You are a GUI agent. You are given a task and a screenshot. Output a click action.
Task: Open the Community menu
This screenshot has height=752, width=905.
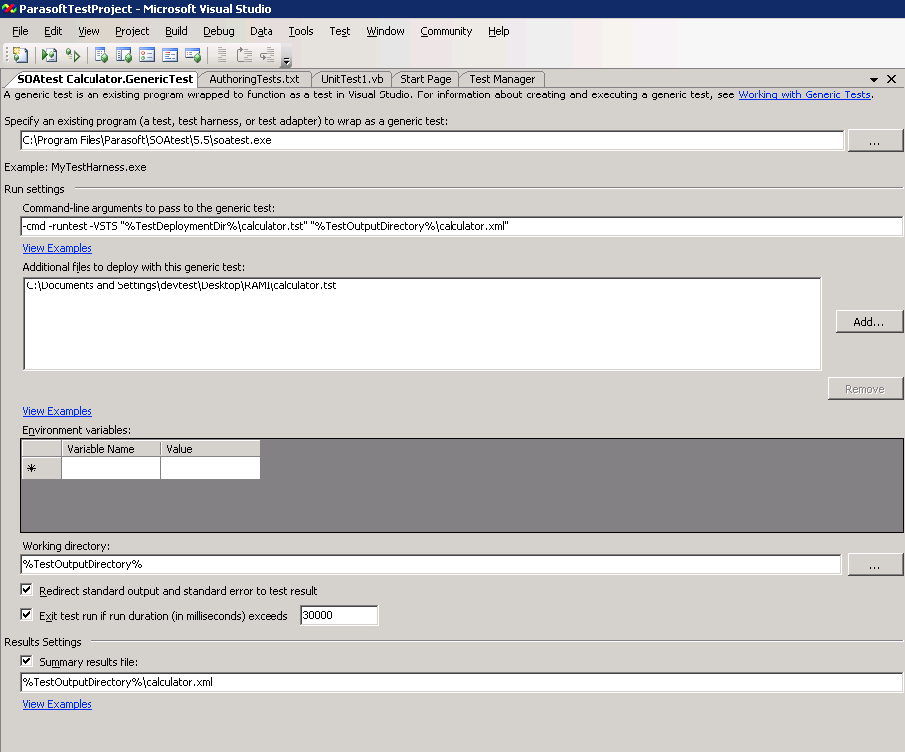click(446, 31)
